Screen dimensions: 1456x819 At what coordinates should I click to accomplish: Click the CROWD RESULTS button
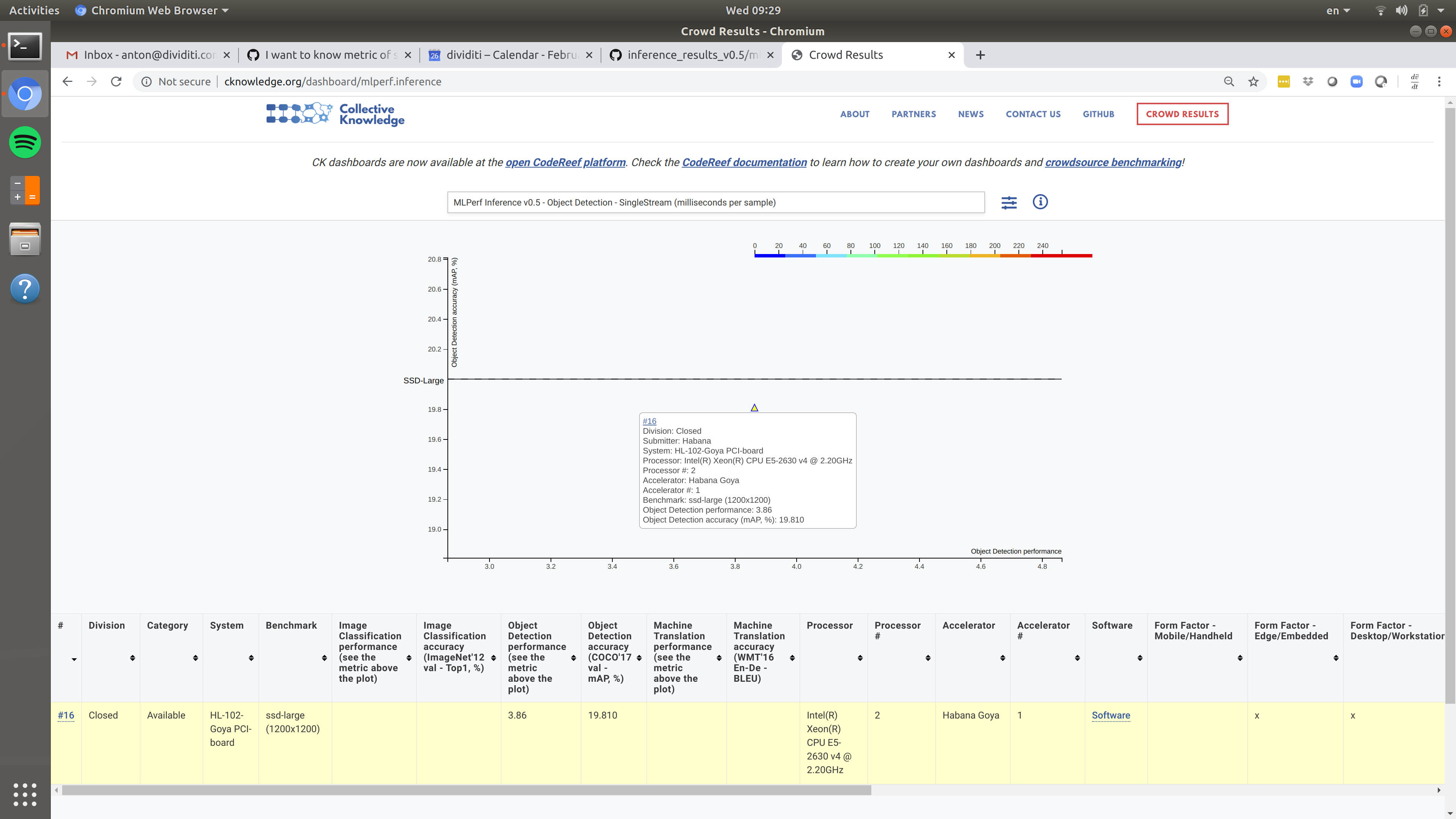(1183, 114)
